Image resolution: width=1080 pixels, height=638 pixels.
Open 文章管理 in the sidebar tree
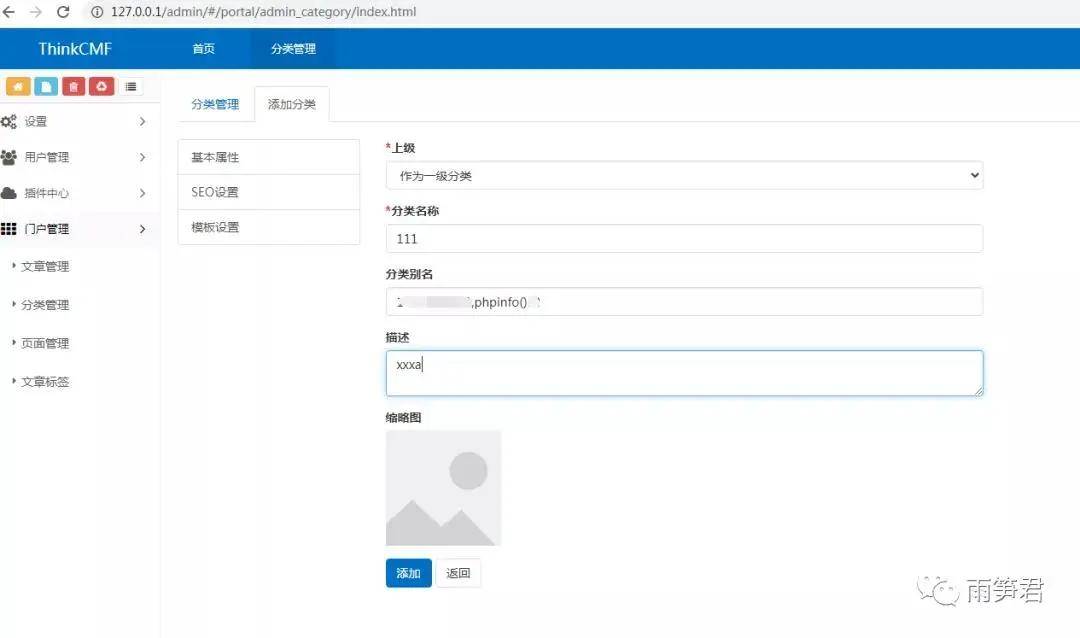pos(45,267)
